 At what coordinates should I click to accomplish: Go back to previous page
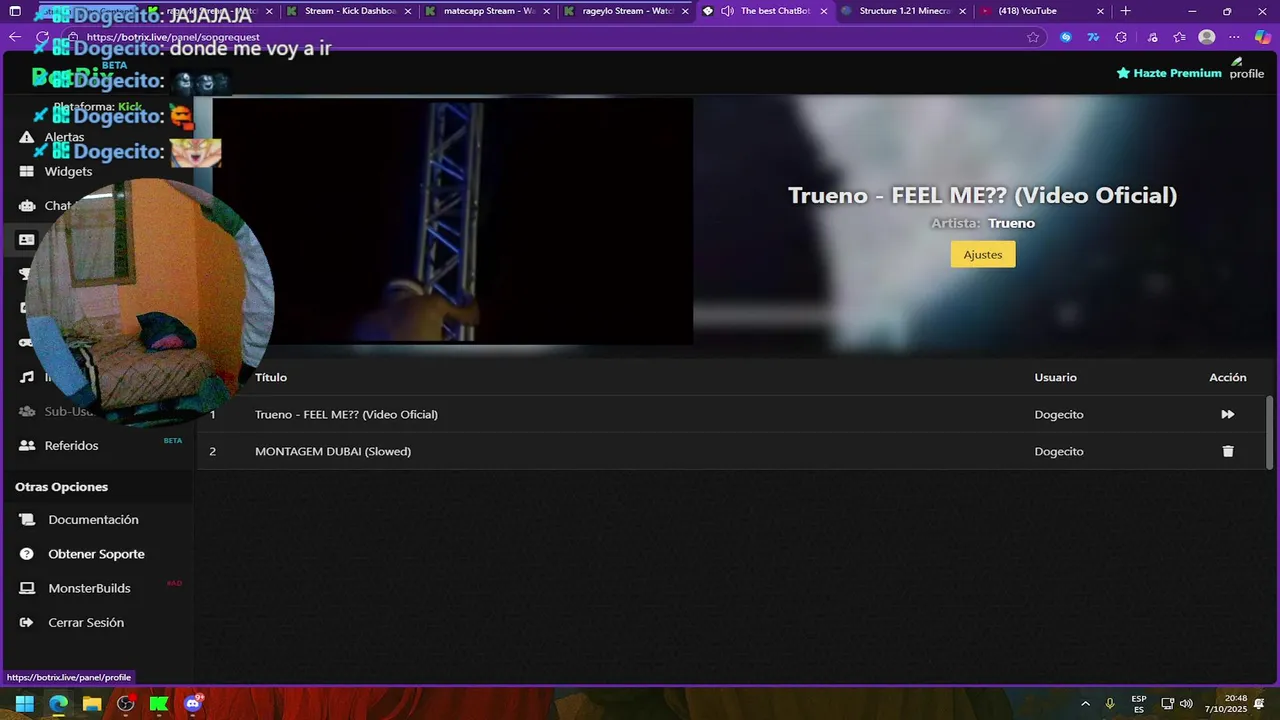[x=15, y=37]
